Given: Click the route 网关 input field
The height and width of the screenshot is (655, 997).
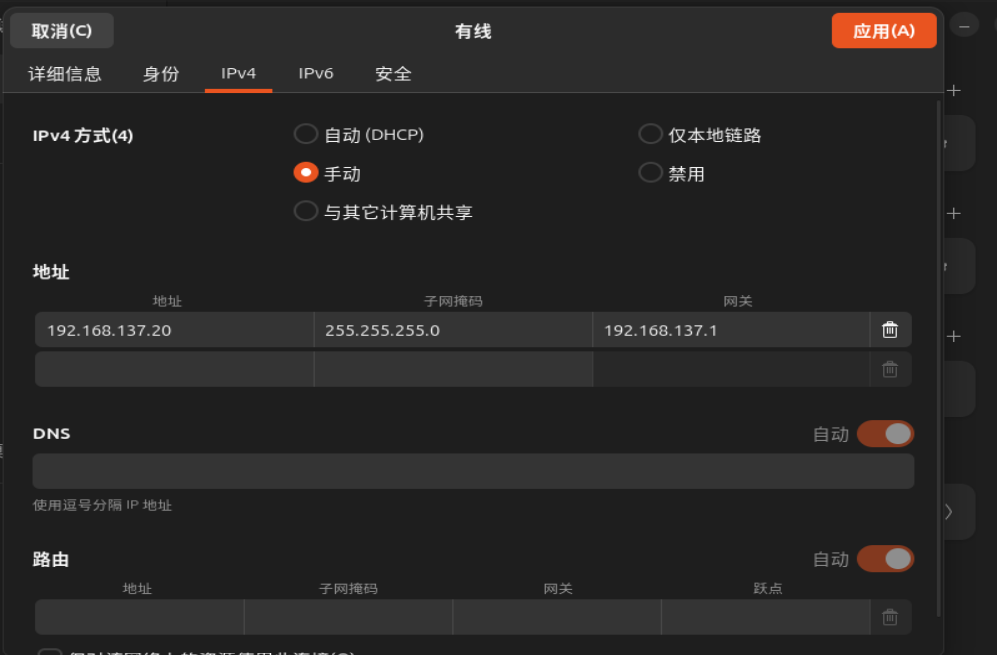Looking at the screenshot, I should [557, 617].
